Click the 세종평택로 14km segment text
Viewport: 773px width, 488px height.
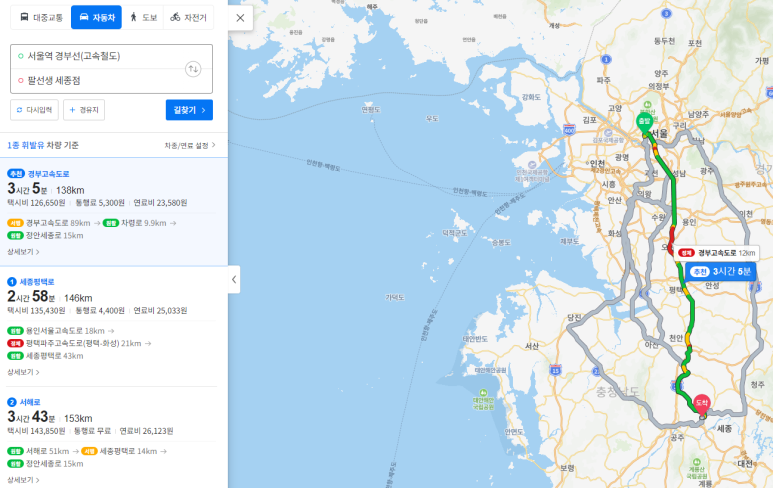point(129,451)
